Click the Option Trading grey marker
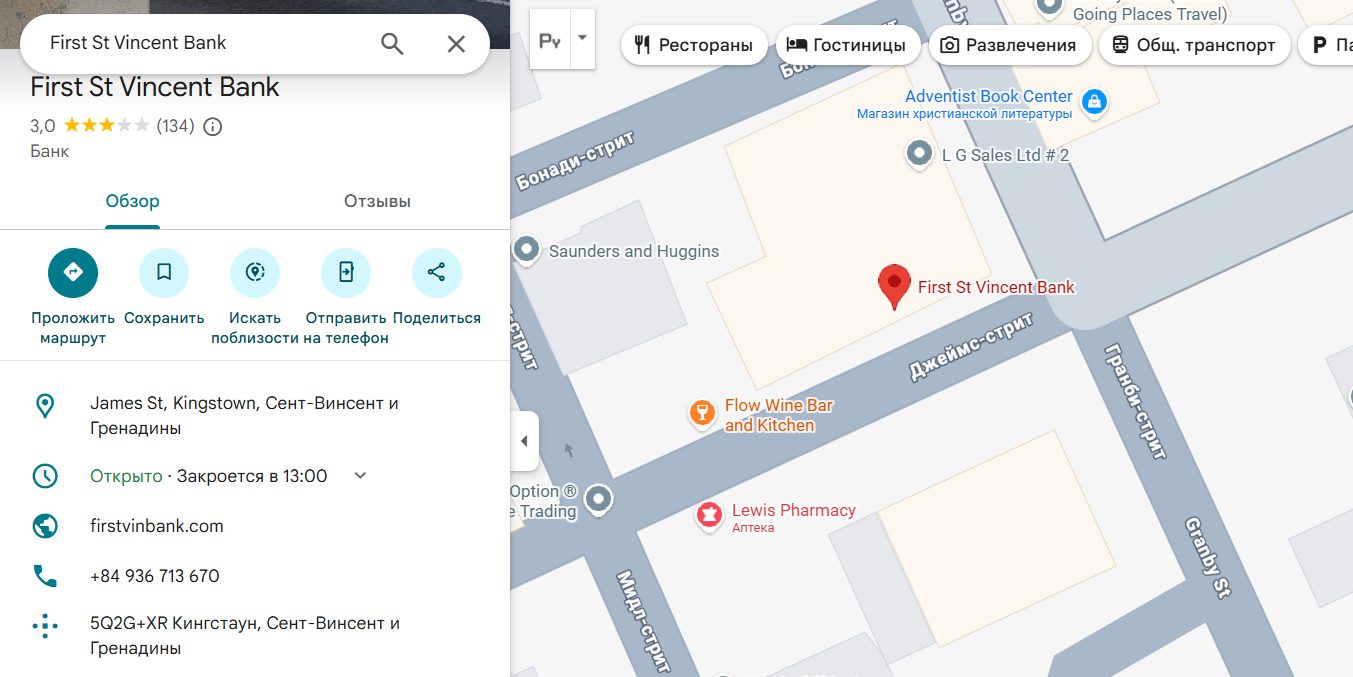The image size is (1353, 677). pyautogui.click(x=598, y=498)
